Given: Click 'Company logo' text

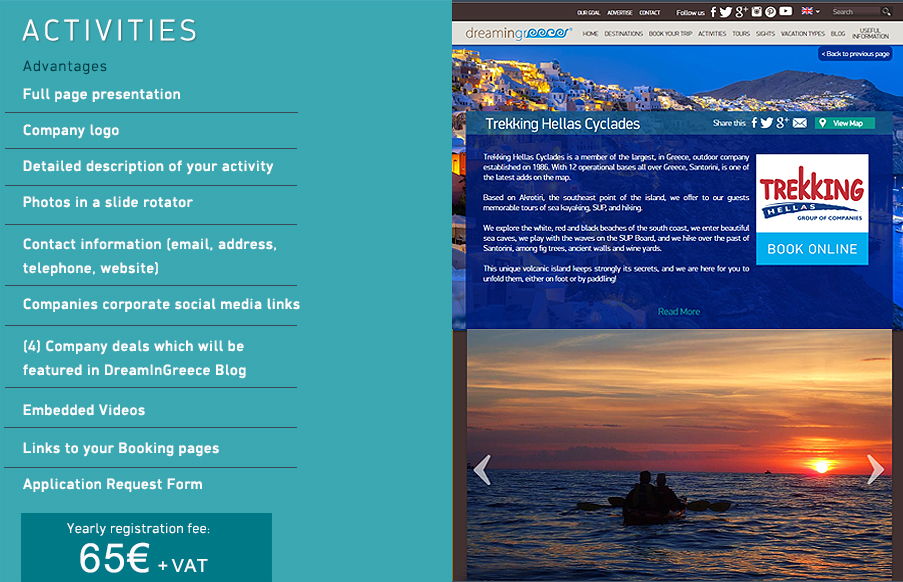Looking at the screenshot, I should 71,131.
